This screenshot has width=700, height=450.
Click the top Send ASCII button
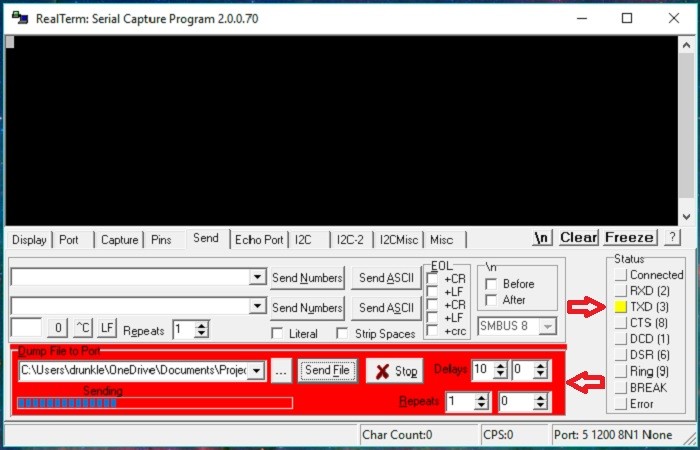coord(386,278)
